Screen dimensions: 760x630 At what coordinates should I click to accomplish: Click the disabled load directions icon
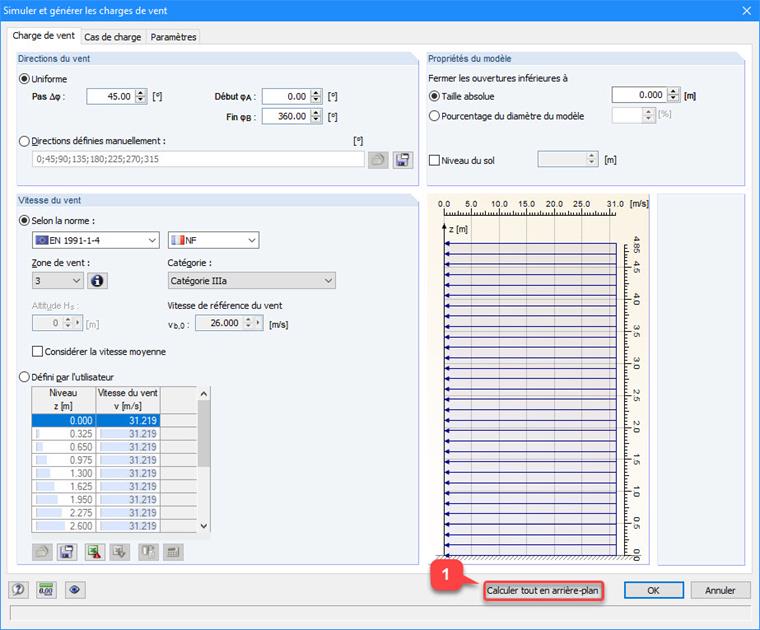point(378,159)
